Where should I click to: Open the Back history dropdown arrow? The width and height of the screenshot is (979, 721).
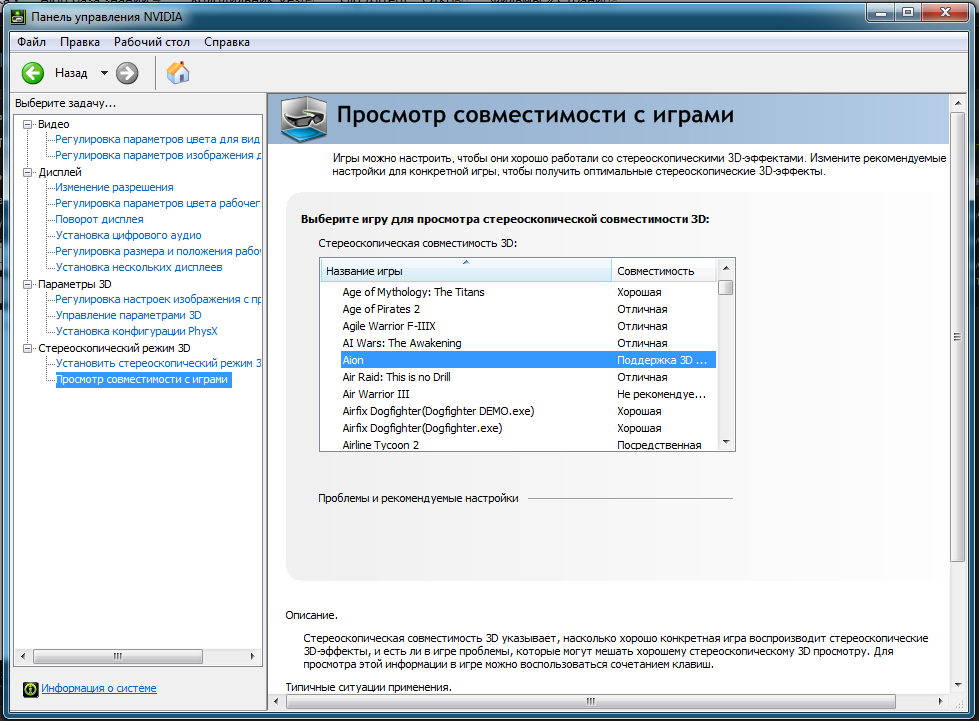[104, 73]
